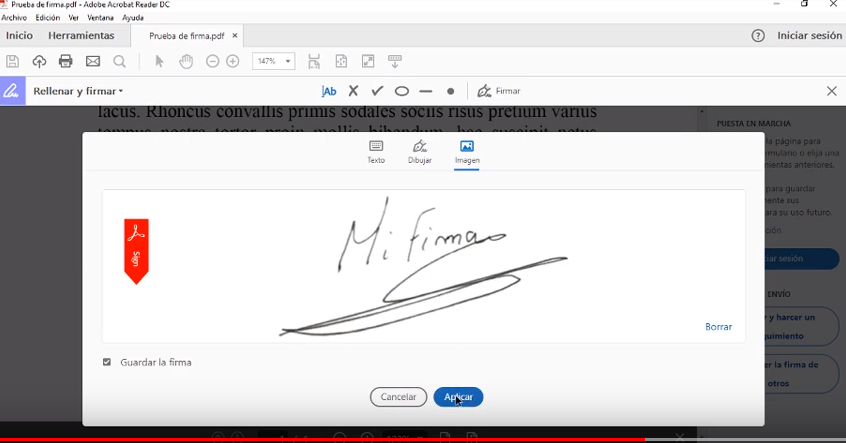The width and height of the screenshot is (846, 443).
Task: Click the save disk icon
Action: point(13,61)
